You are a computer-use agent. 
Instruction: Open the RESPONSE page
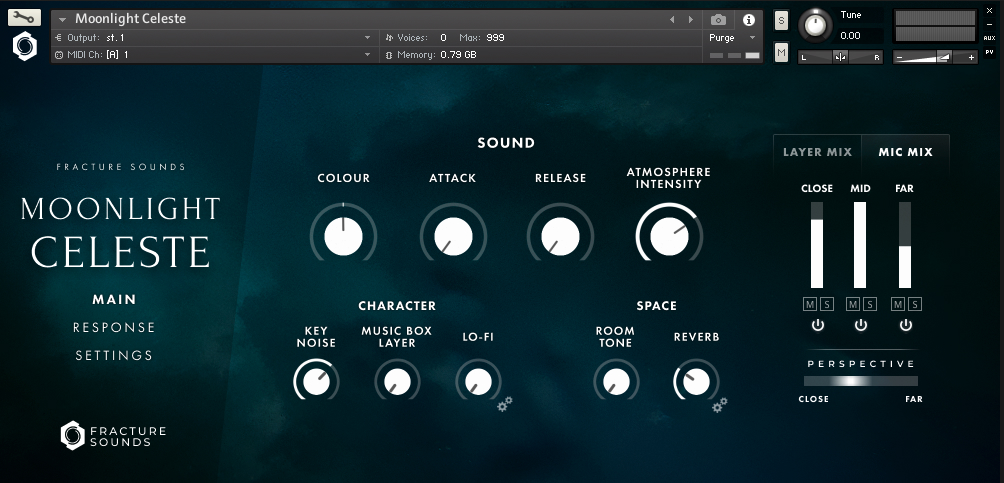pos(114,327)
